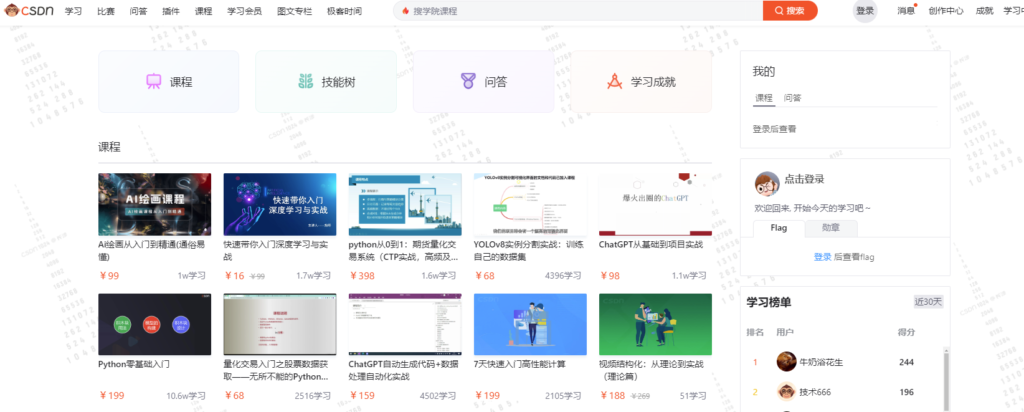Open 问答 in top navigation
Viewport: 1024px width, 412px height.
(x=138, y=11)
